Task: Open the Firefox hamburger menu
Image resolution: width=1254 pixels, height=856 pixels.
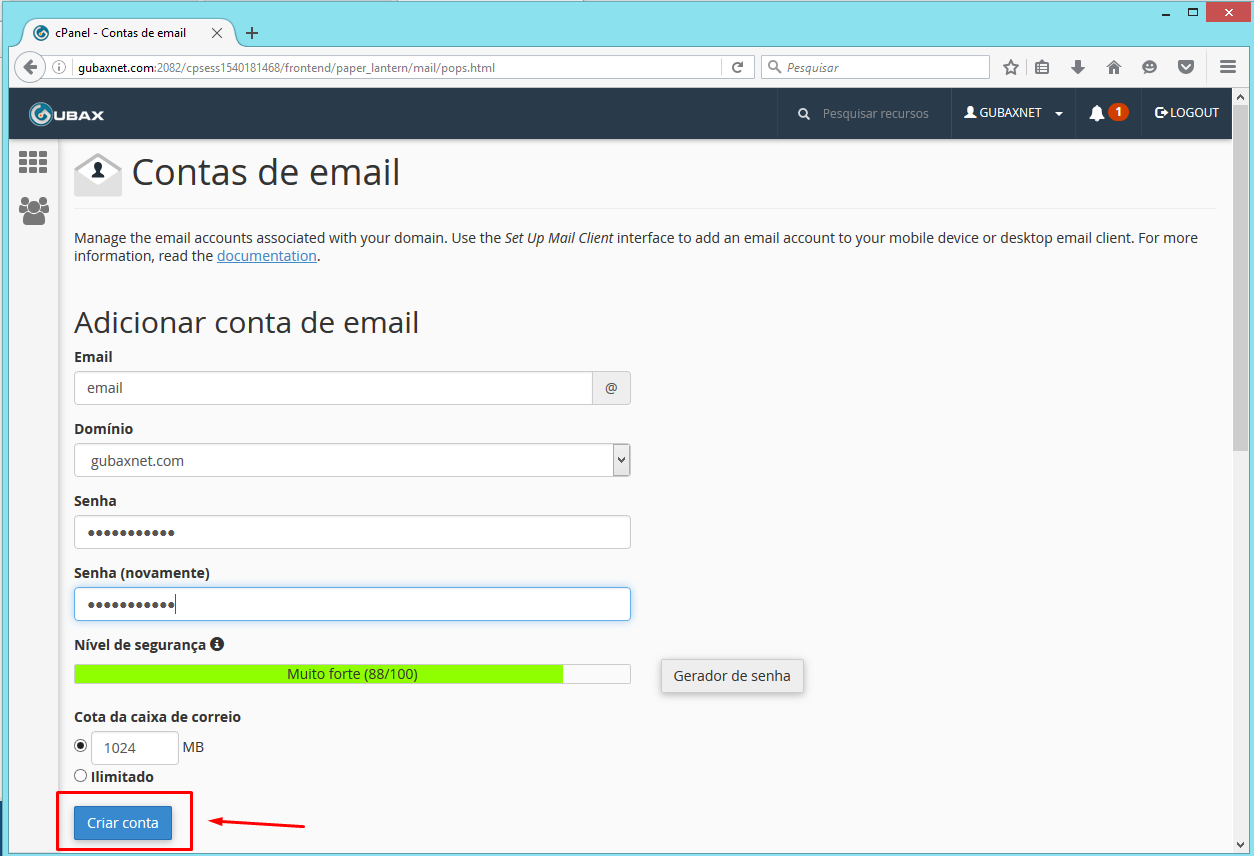Action: [1227, 67]
